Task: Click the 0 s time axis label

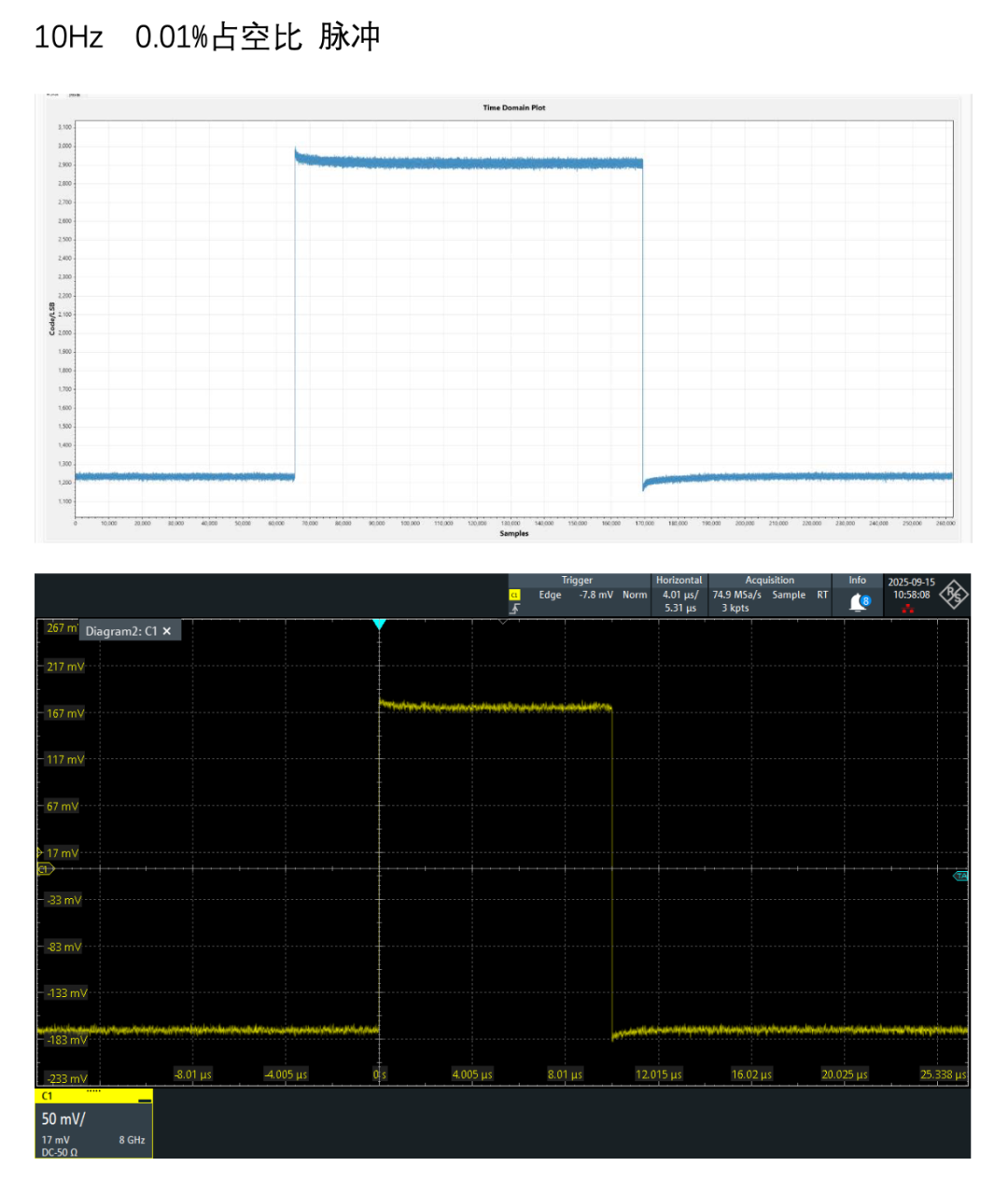Action: tap(379, 1075)
